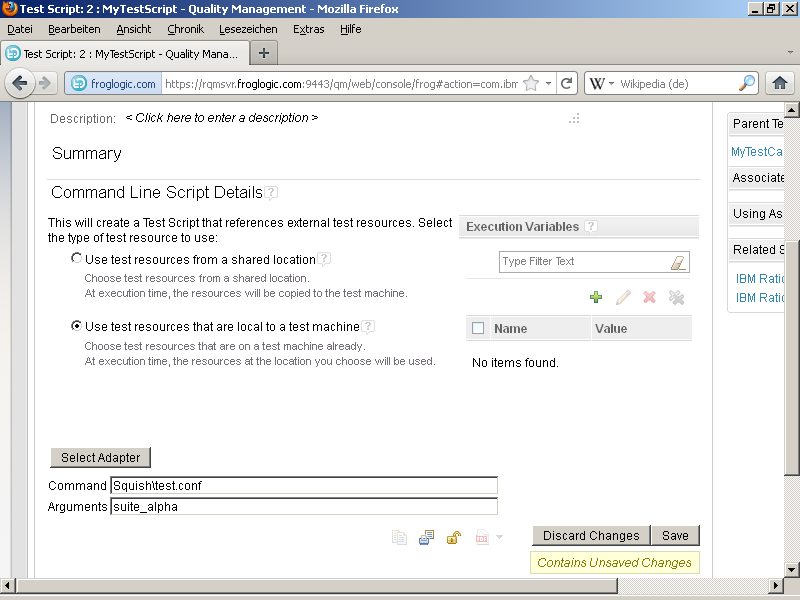The image size is (800, 600).
Task: Click the pencil edit variable icon
Action: [x=623, y=297]
